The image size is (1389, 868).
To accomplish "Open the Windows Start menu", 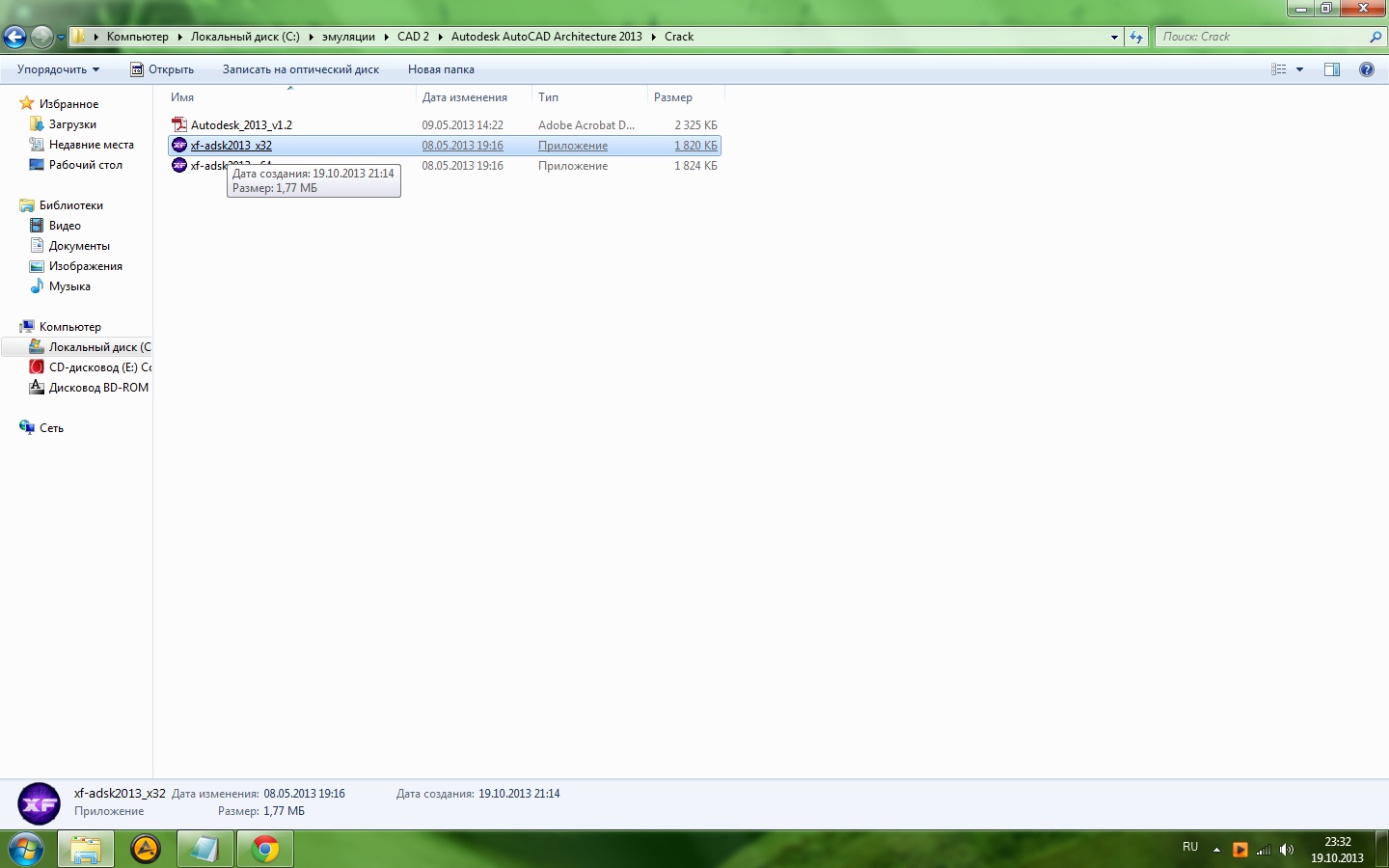I will [x=26, y=849].
